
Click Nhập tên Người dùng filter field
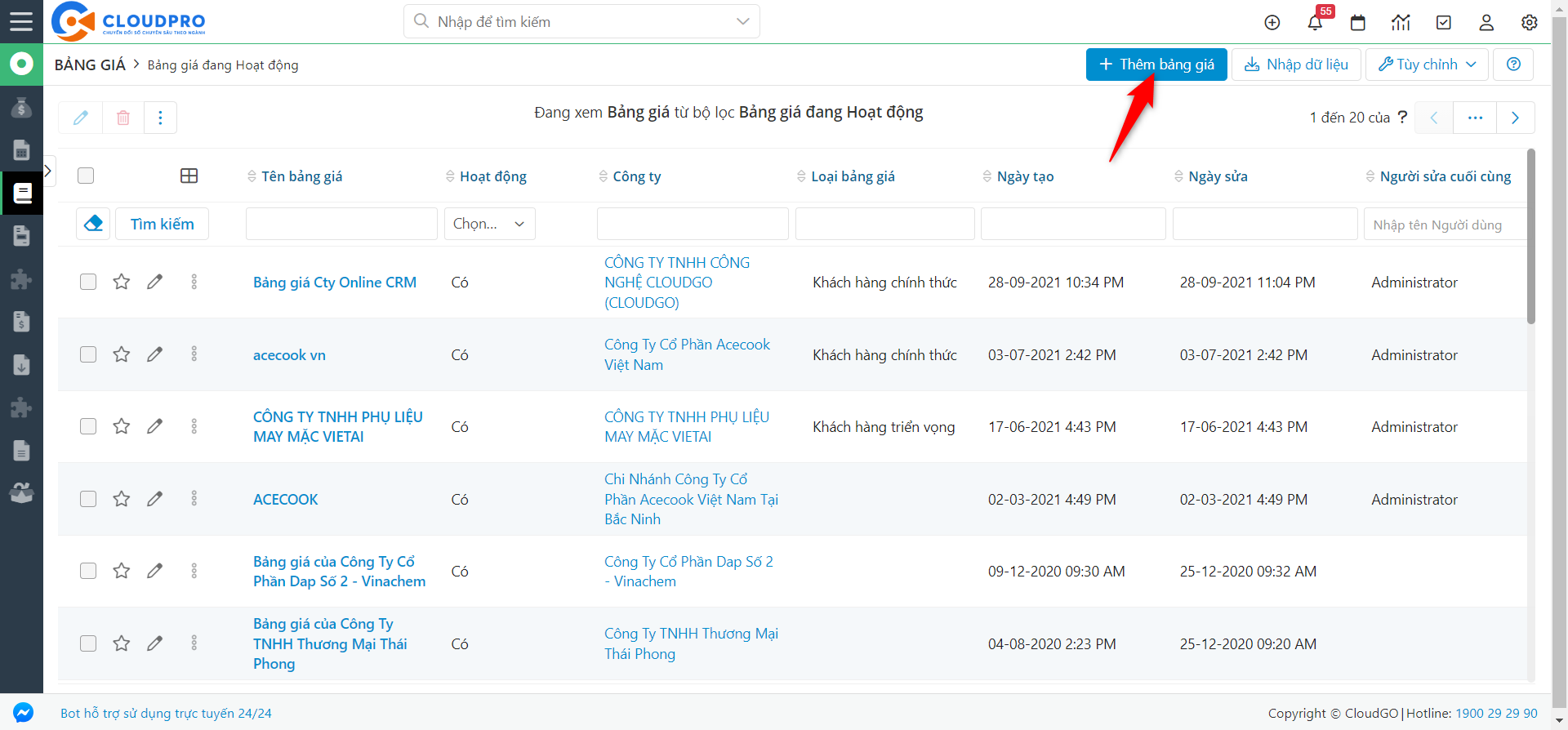[x=1445, y=224]
